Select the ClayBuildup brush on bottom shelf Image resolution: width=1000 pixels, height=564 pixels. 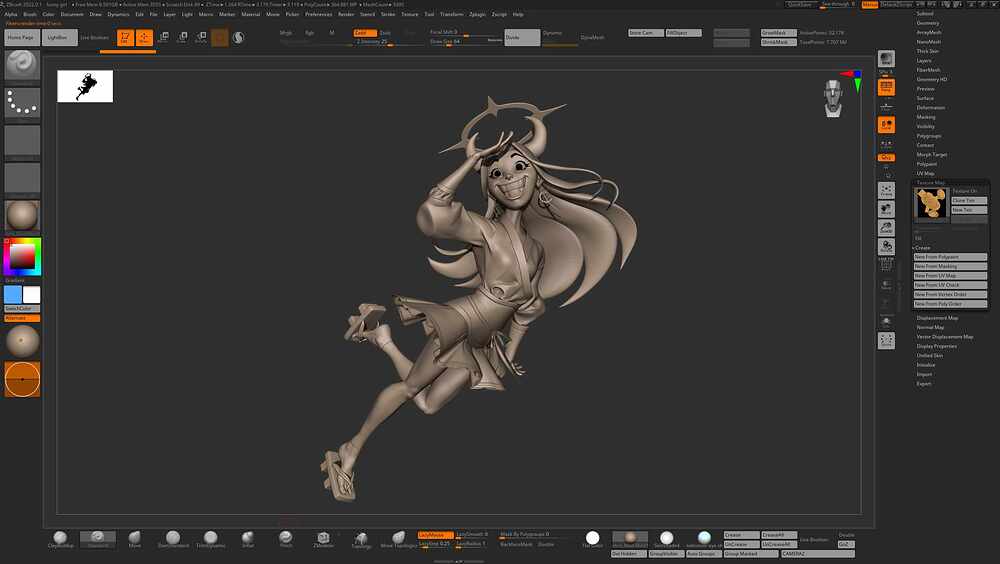pyautogui.click(x=60, y=539)
